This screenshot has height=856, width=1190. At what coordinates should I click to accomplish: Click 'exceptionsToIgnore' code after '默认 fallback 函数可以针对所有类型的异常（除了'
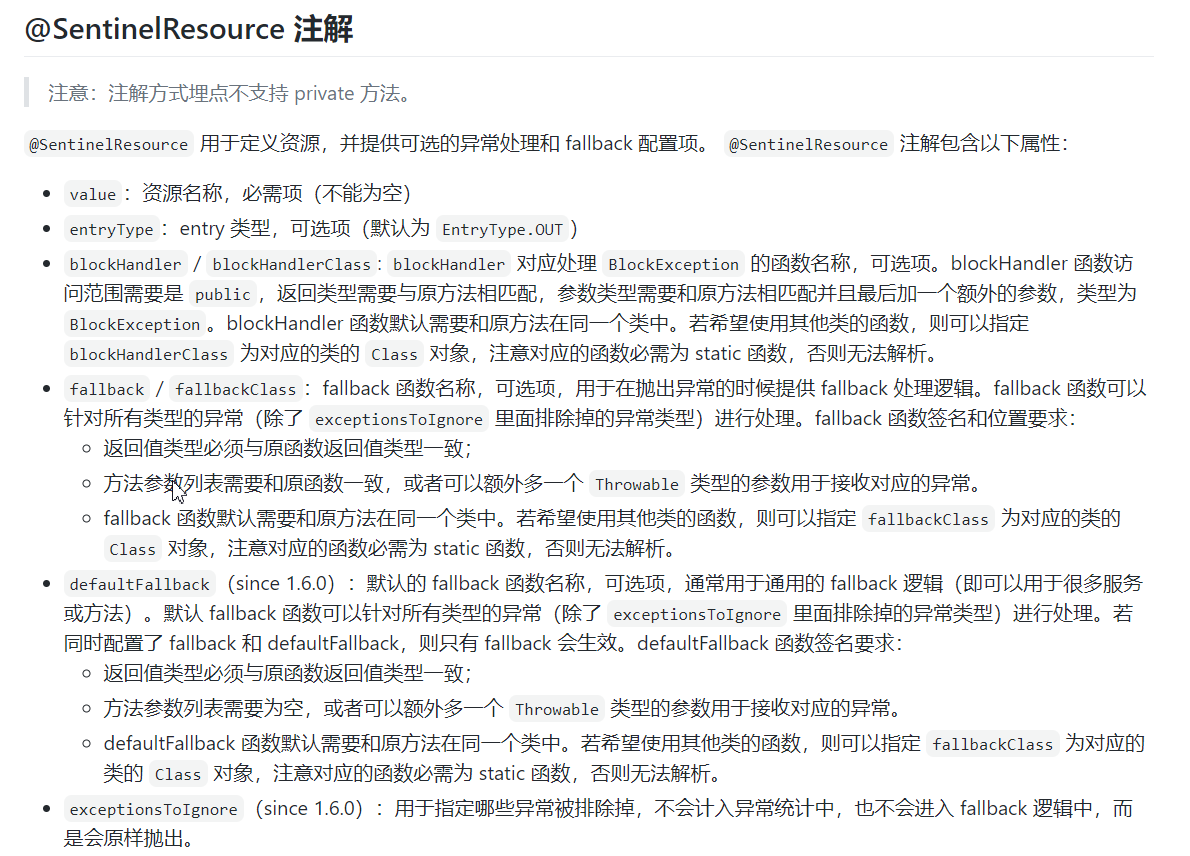coord(697,615)
